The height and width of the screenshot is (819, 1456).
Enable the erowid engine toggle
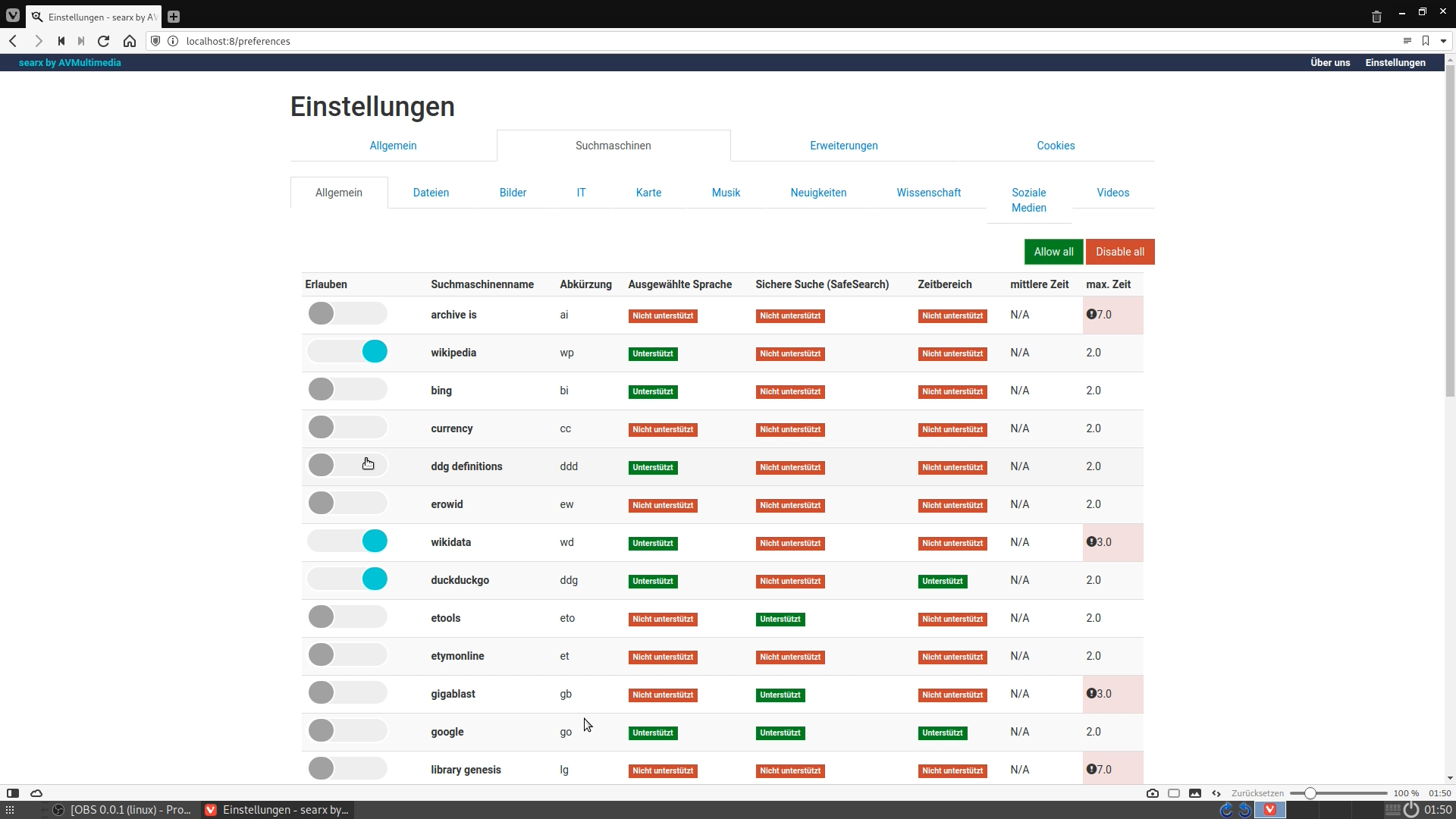tap(347, 504)
